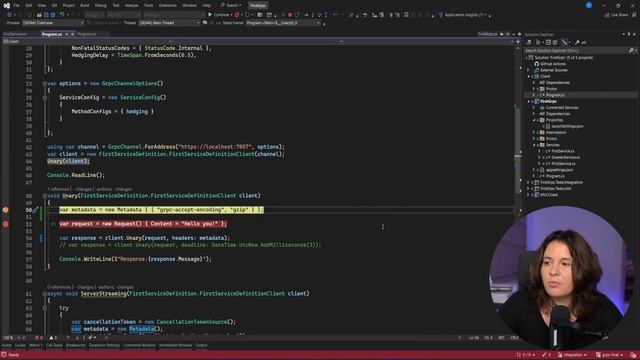Click the Save All icon in toolbar
The image size is (640, 360).
(x=53, y=15)
